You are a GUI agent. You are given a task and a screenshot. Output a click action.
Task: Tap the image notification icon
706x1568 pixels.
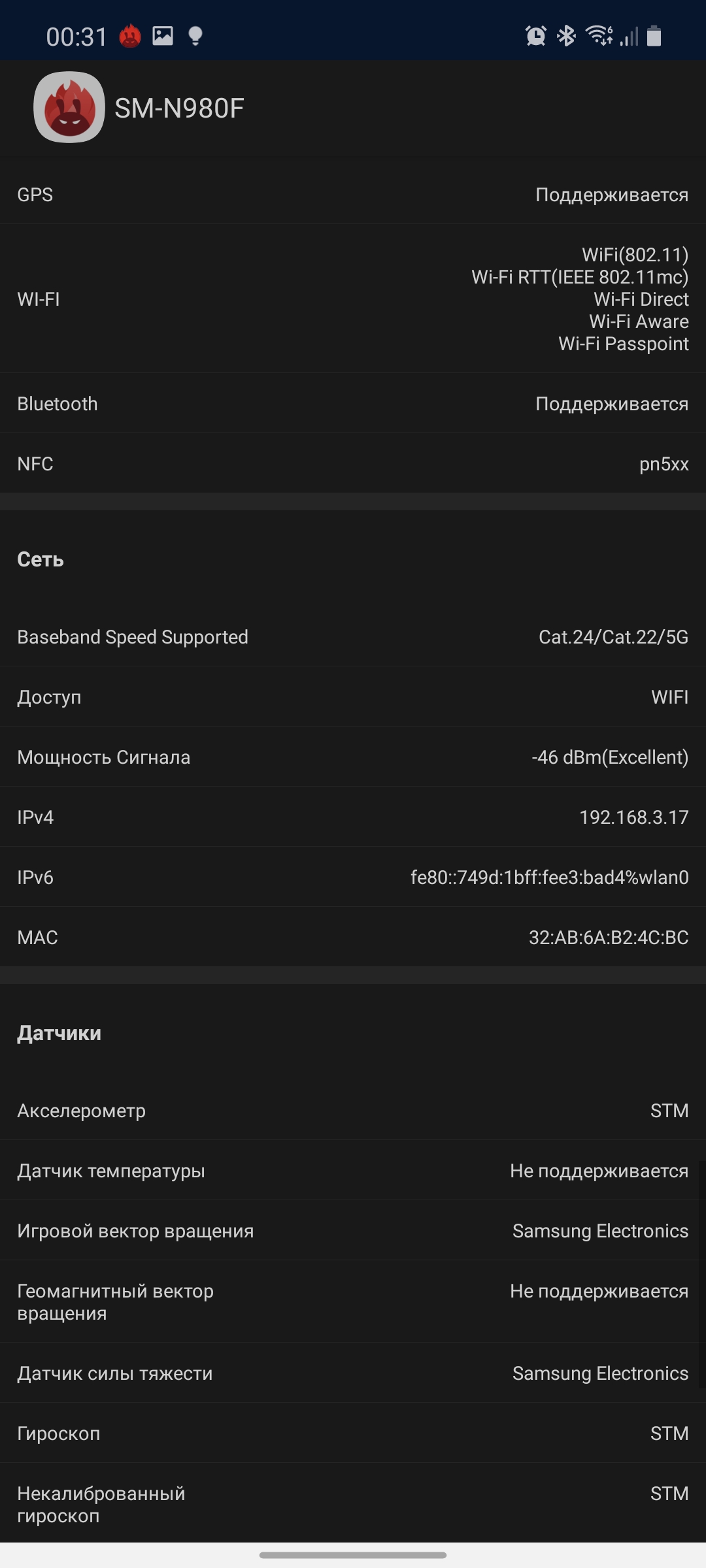point(163,35)
